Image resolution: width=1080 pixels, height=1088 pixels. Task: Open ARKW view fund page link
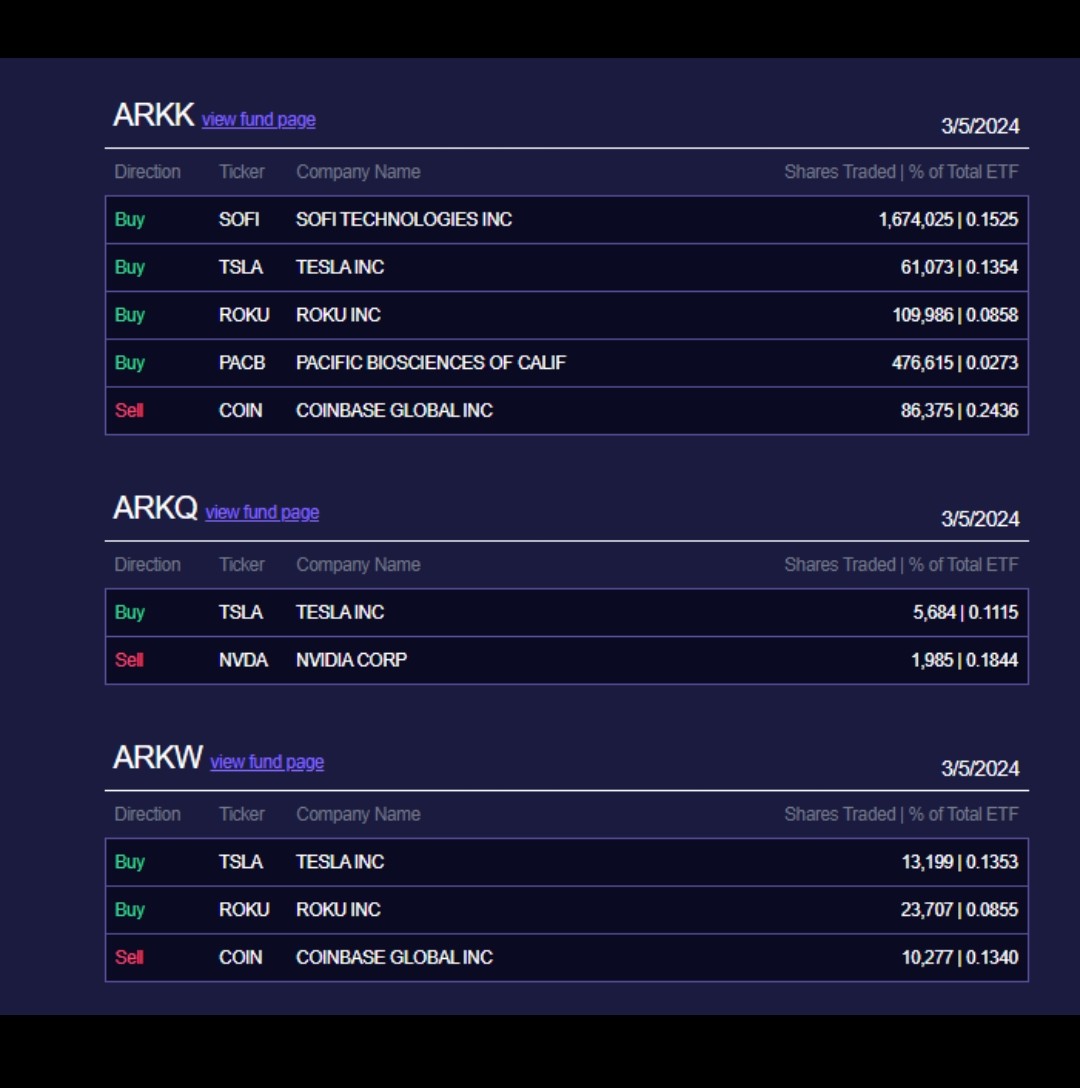click(x=267, y=762)
